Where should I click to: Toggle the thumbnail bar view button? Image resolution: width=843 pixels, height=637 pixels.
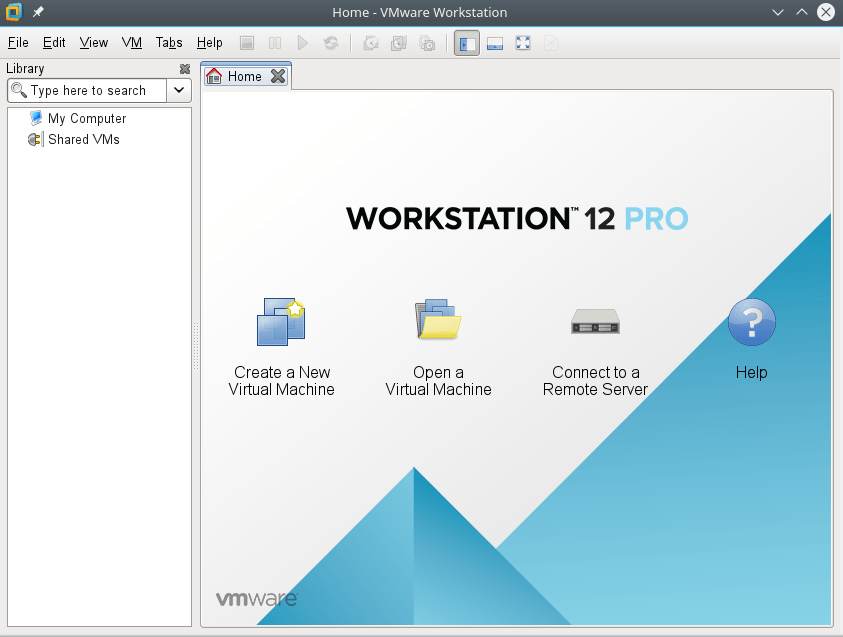495,43
